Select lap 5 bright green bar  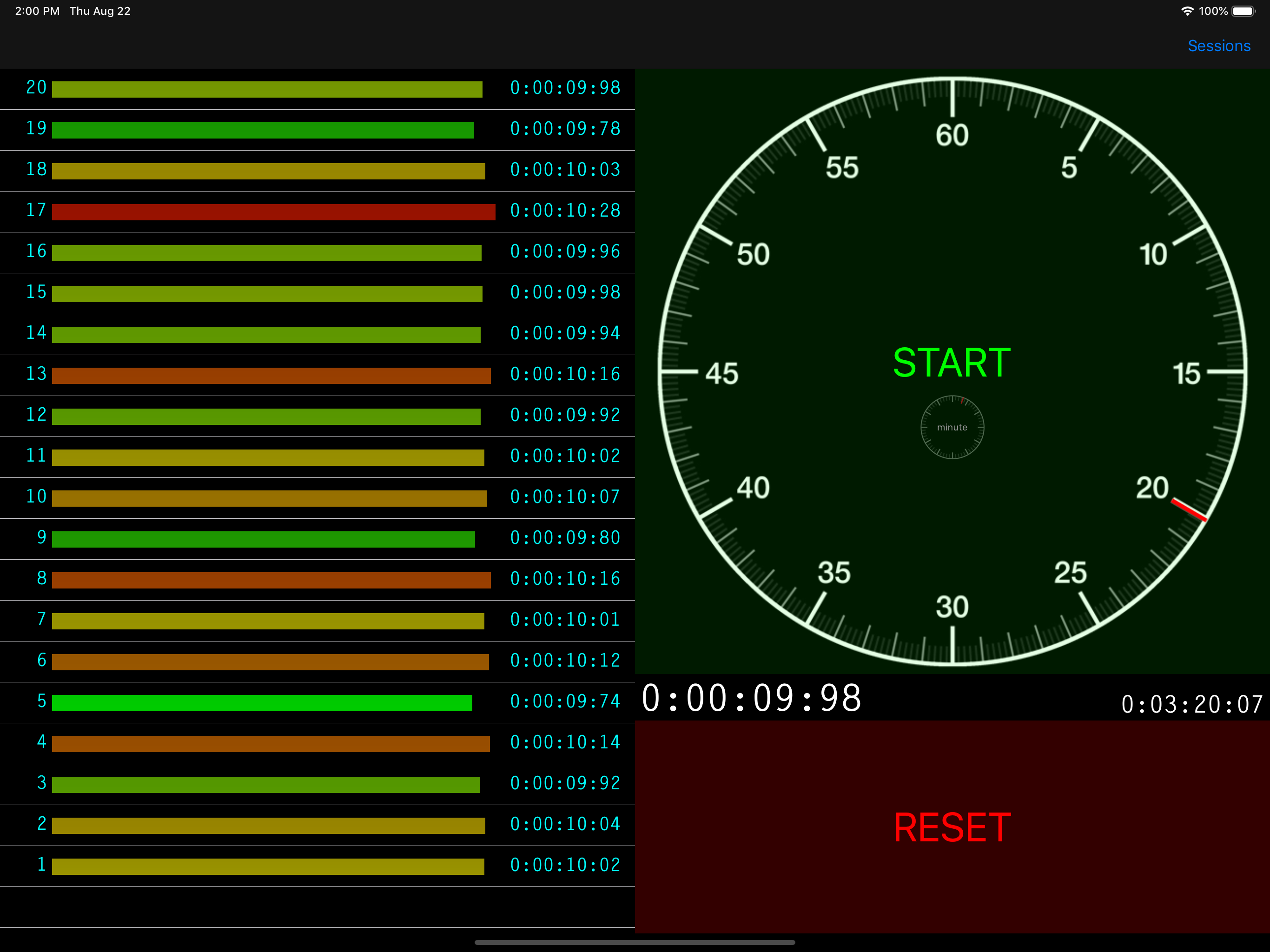pyautogui.click(x=262, y=703)
